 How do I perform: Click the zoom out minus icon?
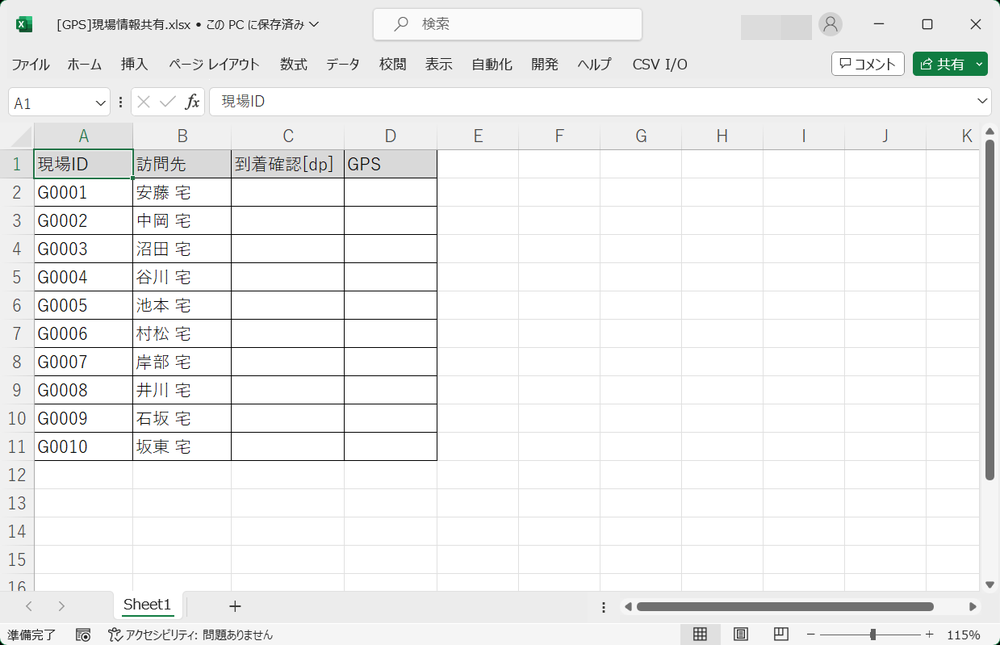[811, 635]
